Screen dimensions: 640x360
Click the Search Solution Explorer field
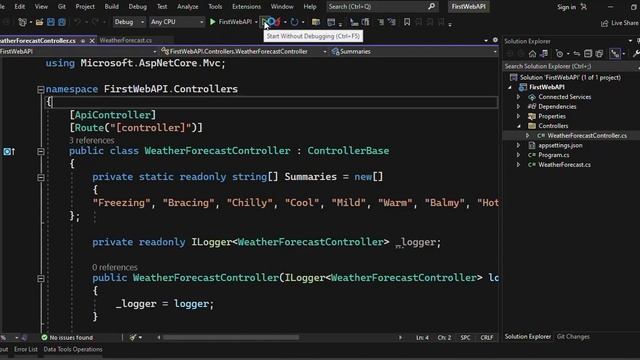(x=571, y=66)
